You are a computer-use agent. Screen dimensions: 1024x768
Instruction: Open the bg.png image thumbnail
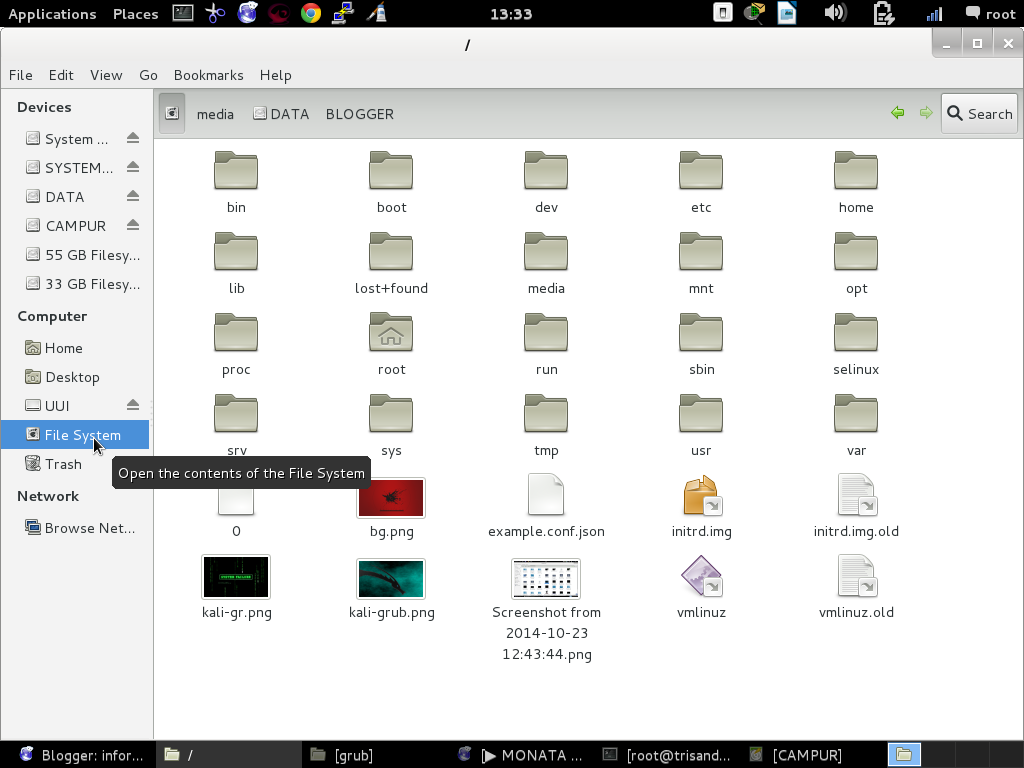[x=391, y=497]
